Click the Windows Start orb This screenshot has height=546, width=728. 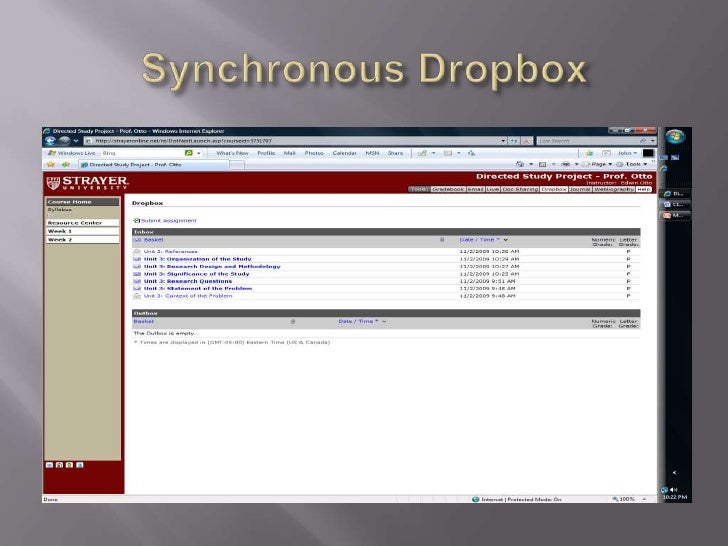[x=674, y=136]
